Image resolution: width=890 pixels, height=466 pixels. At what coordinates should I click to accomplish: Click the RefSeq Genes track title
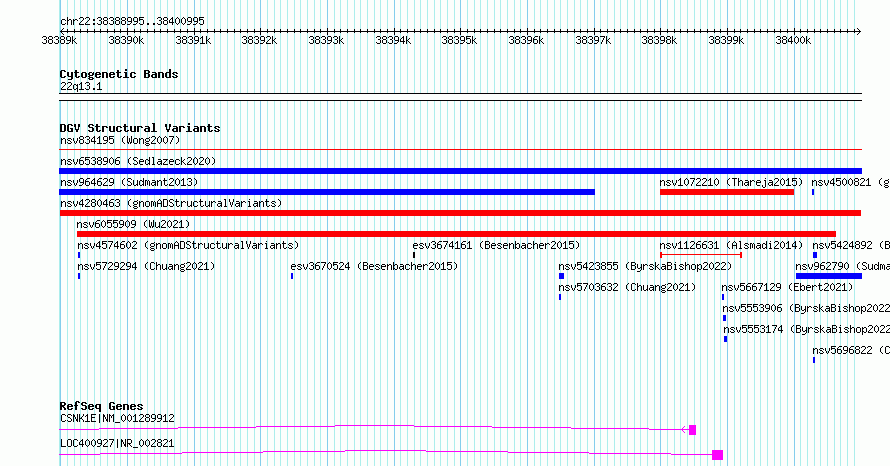click(x=102, y=406)
